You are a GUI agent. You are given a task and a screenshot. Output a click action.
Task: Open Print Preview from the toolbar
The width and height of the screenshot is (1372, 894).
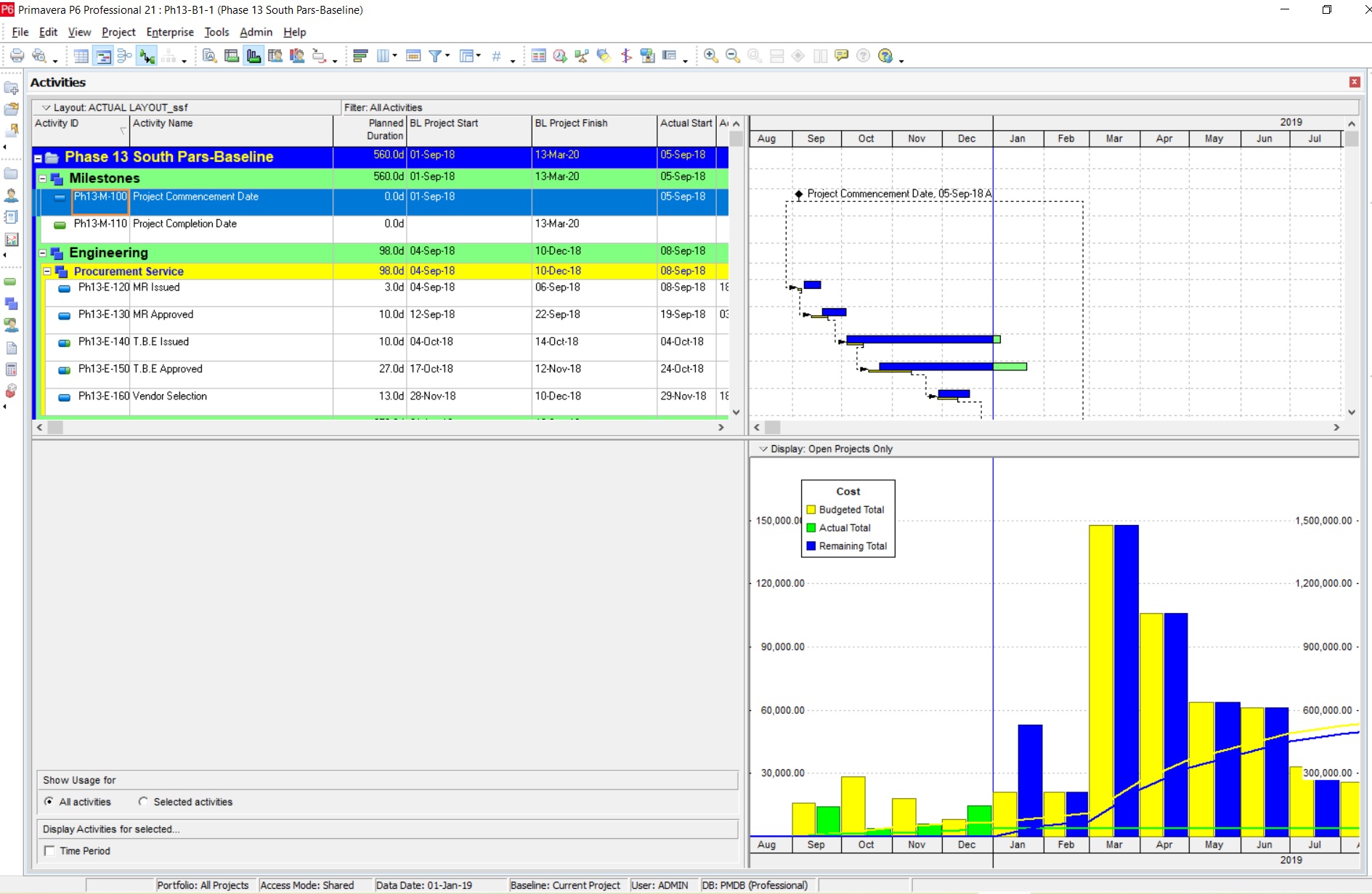point(40,56)
